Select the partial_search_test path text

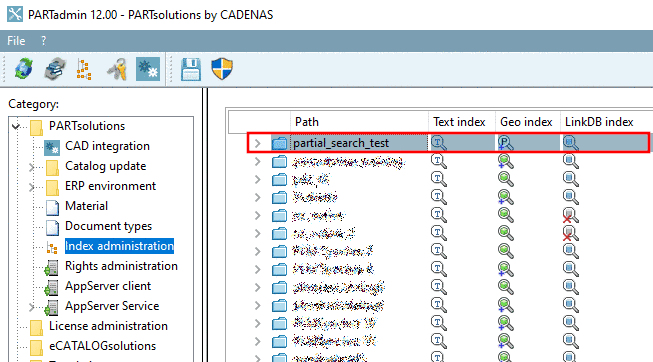point(341,143)
